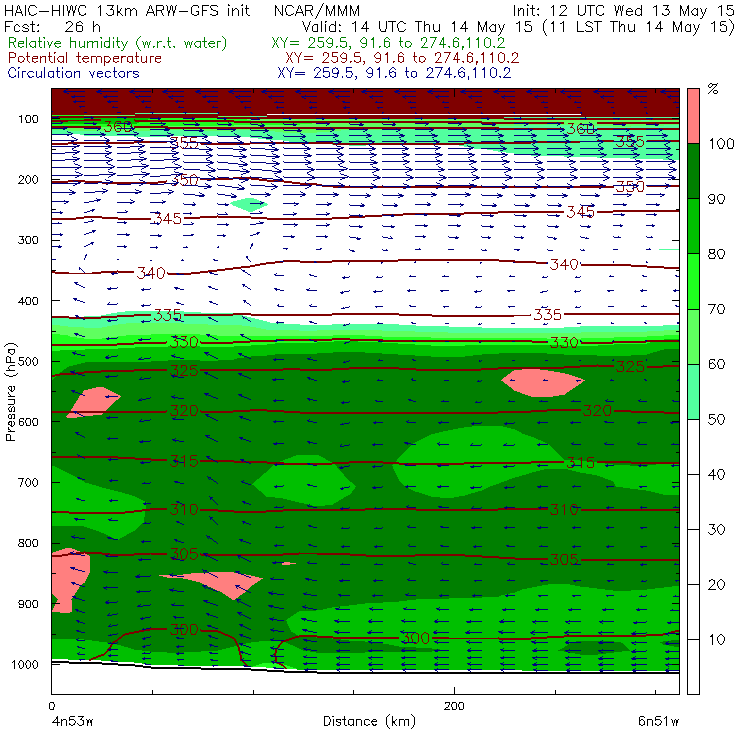Screen dimensions: 740x740
Task: Click the green 'Relative humidity (w.r.t. water)' legend label
Action: coord(118,43)
